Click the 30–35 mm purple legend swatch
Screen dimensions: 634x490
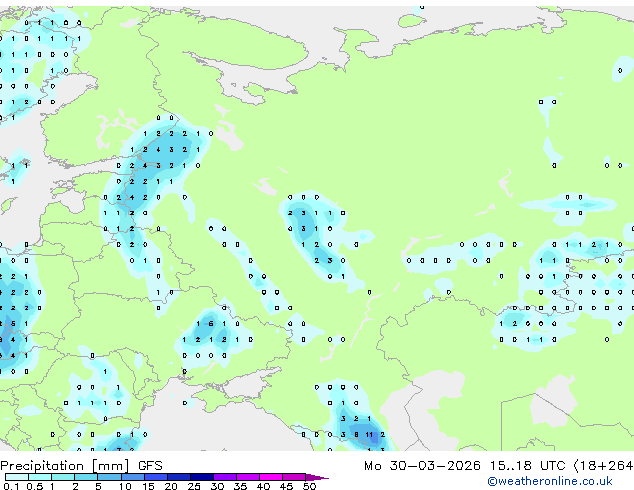click(224, 477)
